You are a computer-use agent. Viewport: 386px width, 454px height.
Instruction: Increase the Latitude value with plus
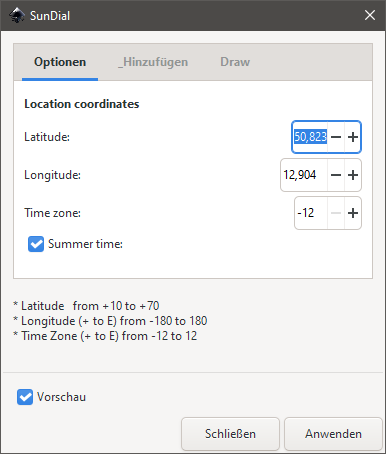(x=353, y=137)
